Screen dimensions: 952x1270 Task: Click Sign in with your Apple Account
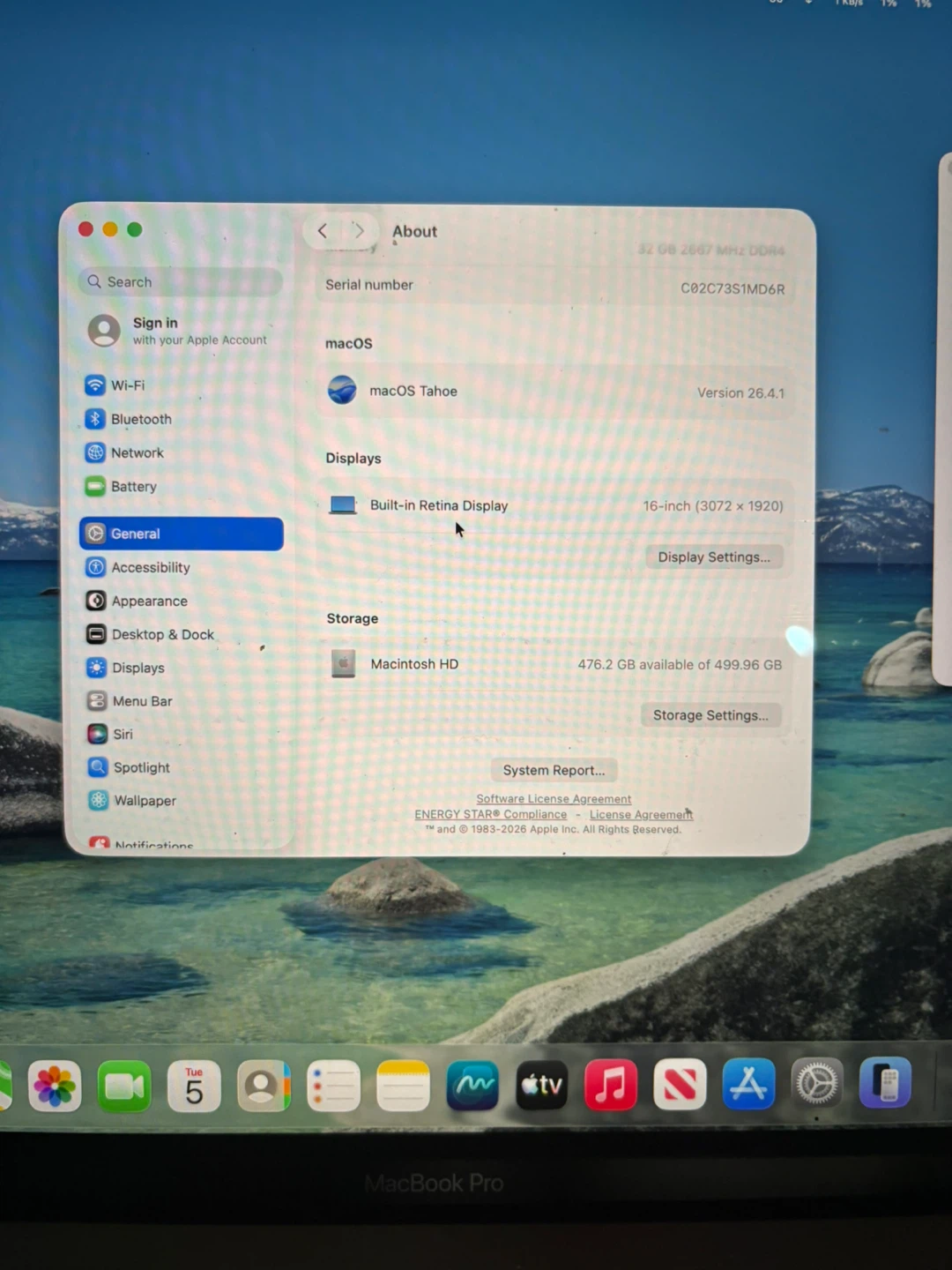[179, 331]
